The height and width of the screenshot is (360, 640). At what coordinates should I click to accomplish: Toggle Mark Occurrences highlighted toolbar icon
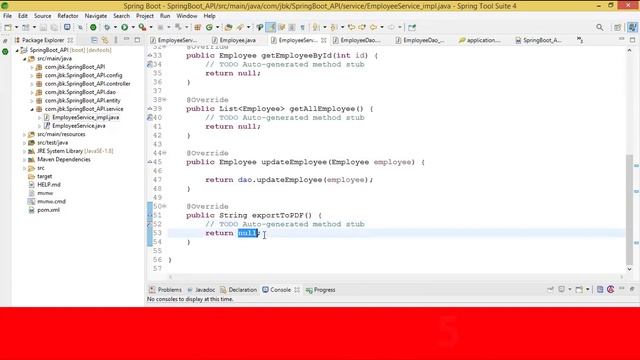(x=271, y=27)
